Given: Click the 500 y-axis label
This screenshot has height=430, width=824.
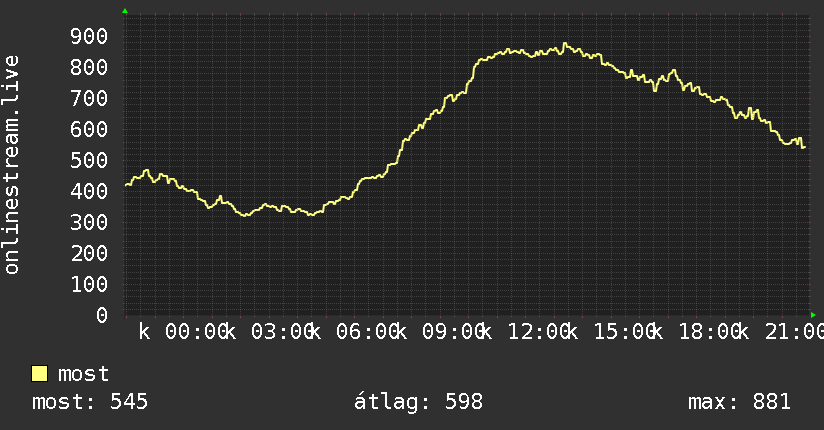Looking at the screenshot, I should [89, 160].
